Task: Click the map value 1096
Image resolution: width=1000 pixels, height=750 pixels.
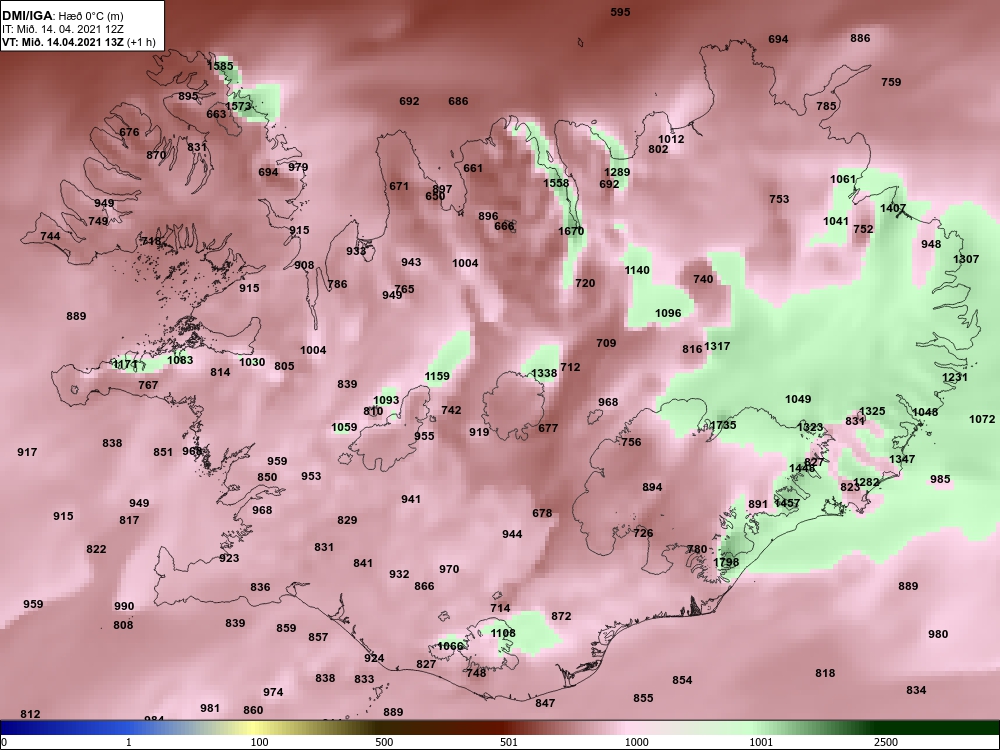Action: [668, 313]
